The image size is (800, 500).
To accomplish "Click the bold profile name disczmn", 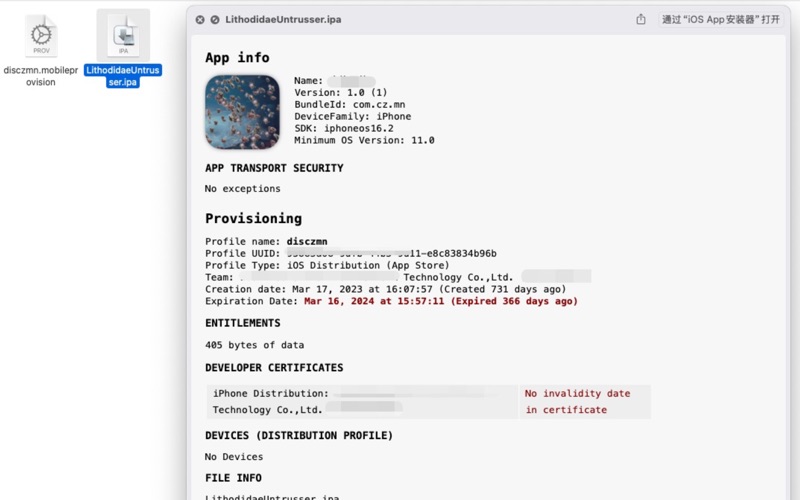I will 307,242.
